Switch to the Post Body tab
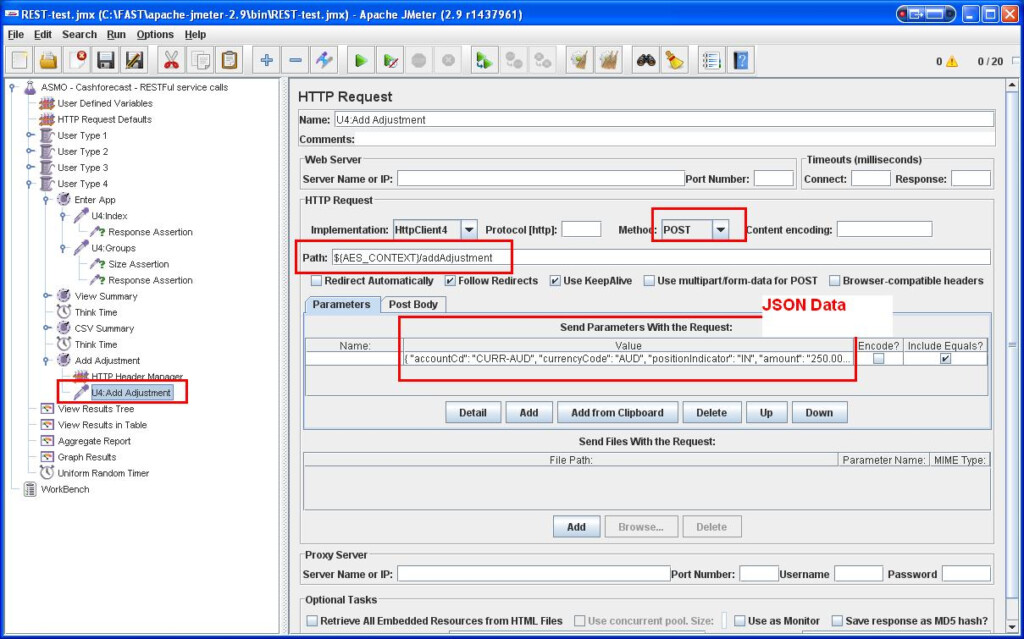Viewport: 1024px width, 639px height. point(413,304)
